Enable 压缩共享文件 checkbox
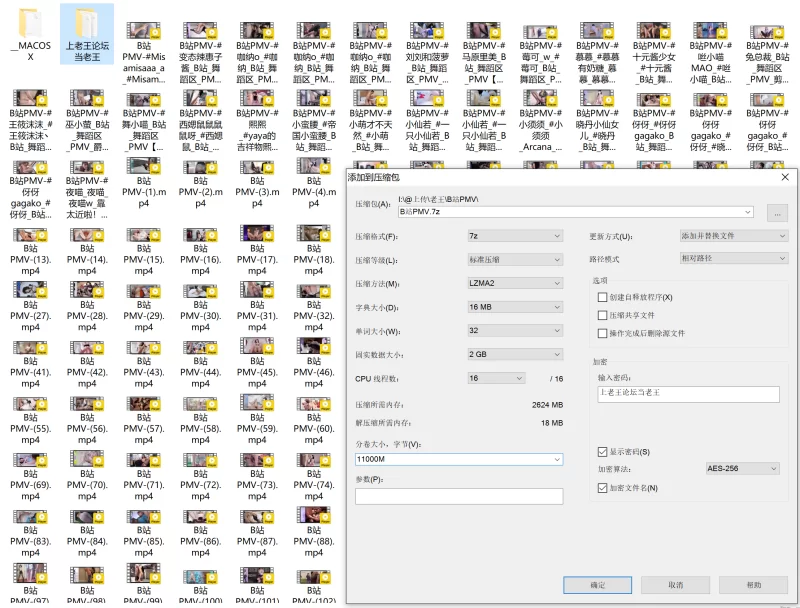This screenshot has height=608, width=800. point(603,315)
